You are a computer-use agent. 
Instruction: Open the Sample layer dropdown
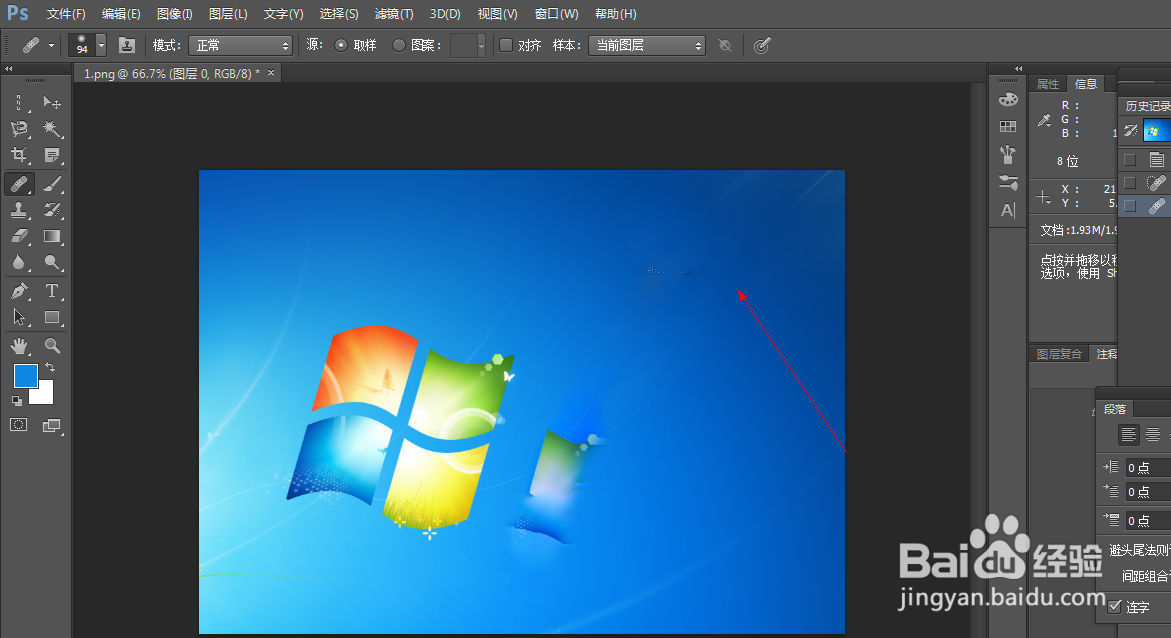coord(647,46)
